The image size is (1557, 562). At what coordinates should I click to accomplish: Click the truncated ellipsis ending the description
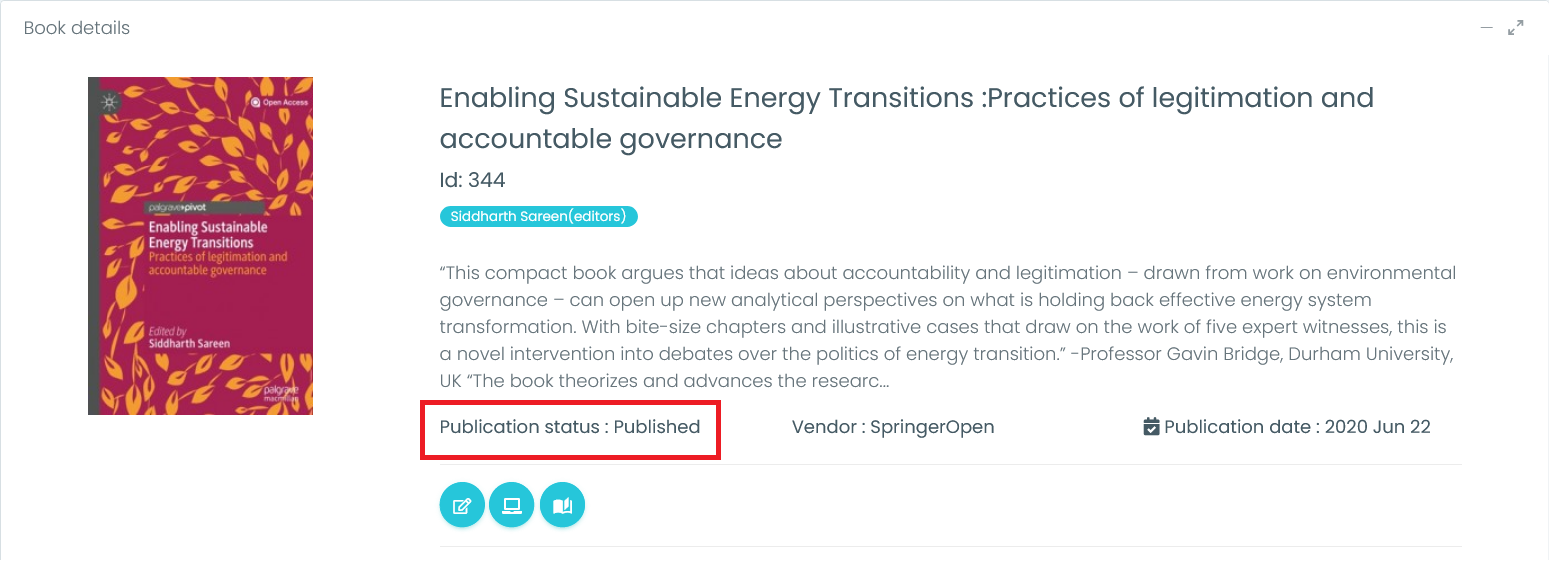point(883,381)
